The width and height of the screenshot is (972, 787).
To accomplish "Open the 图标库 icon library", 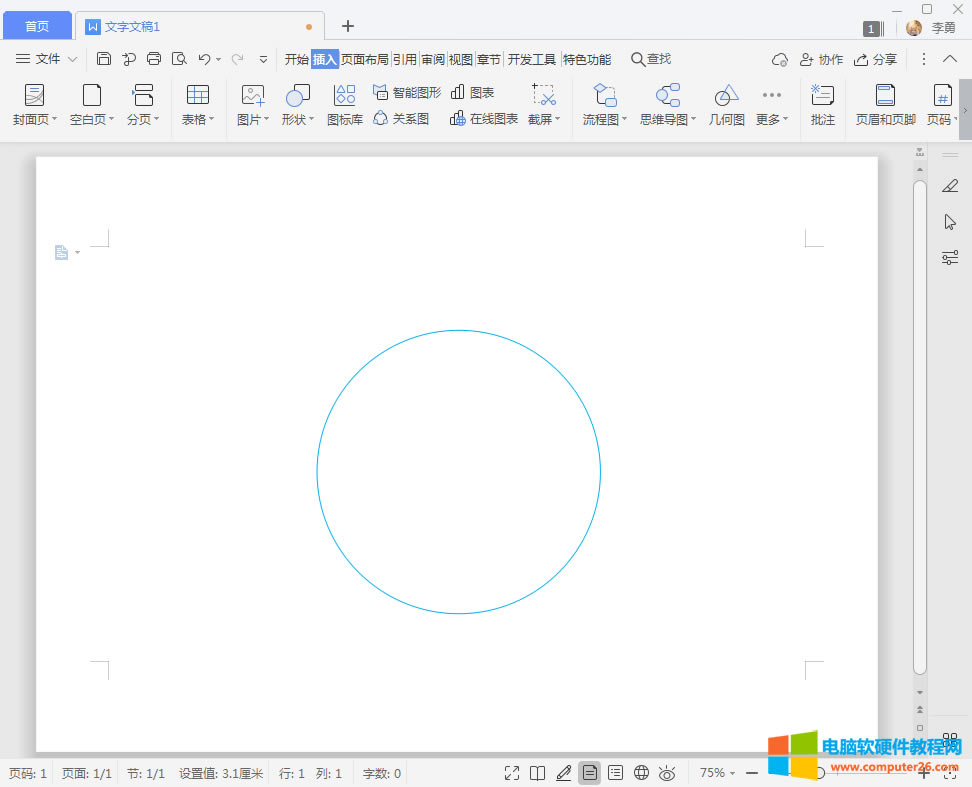I will tap(345, 105).
